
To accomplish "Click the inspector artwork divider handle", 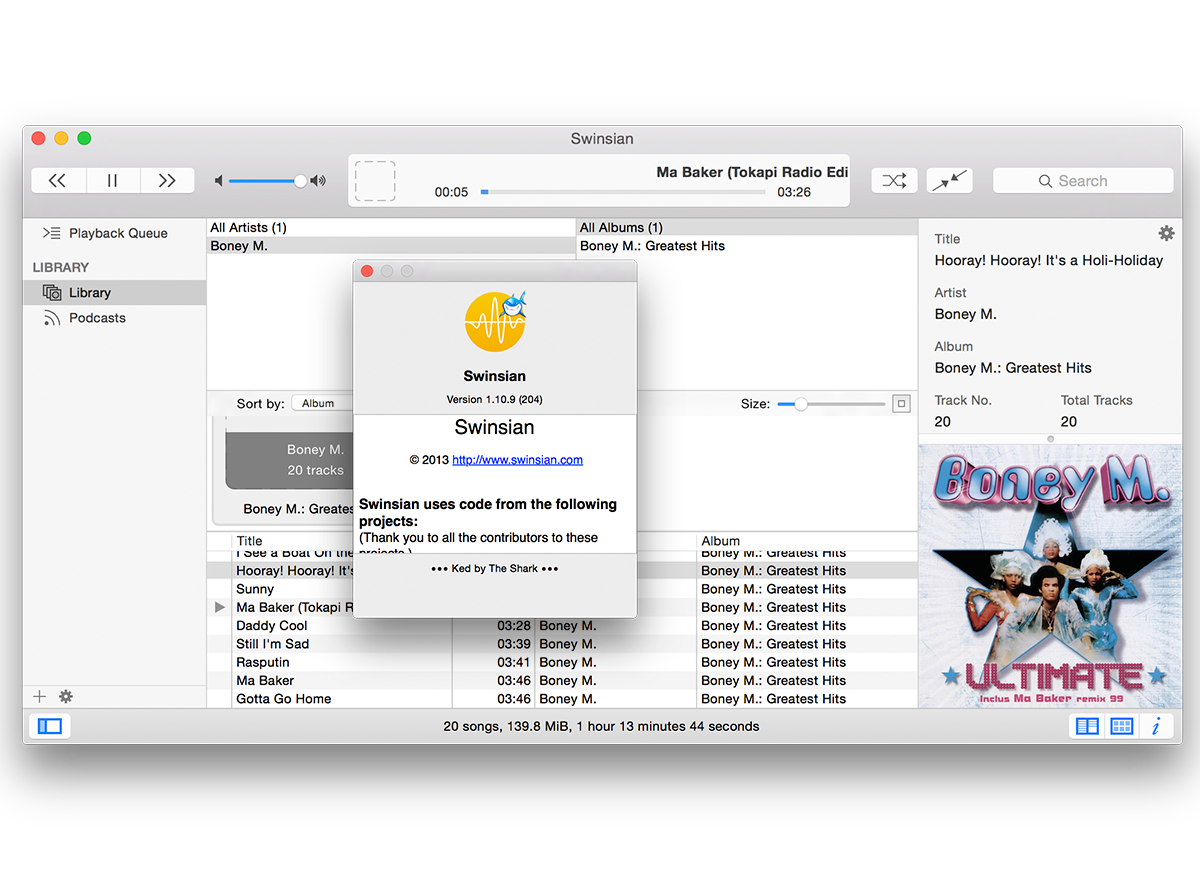I will coord(1050,439).
